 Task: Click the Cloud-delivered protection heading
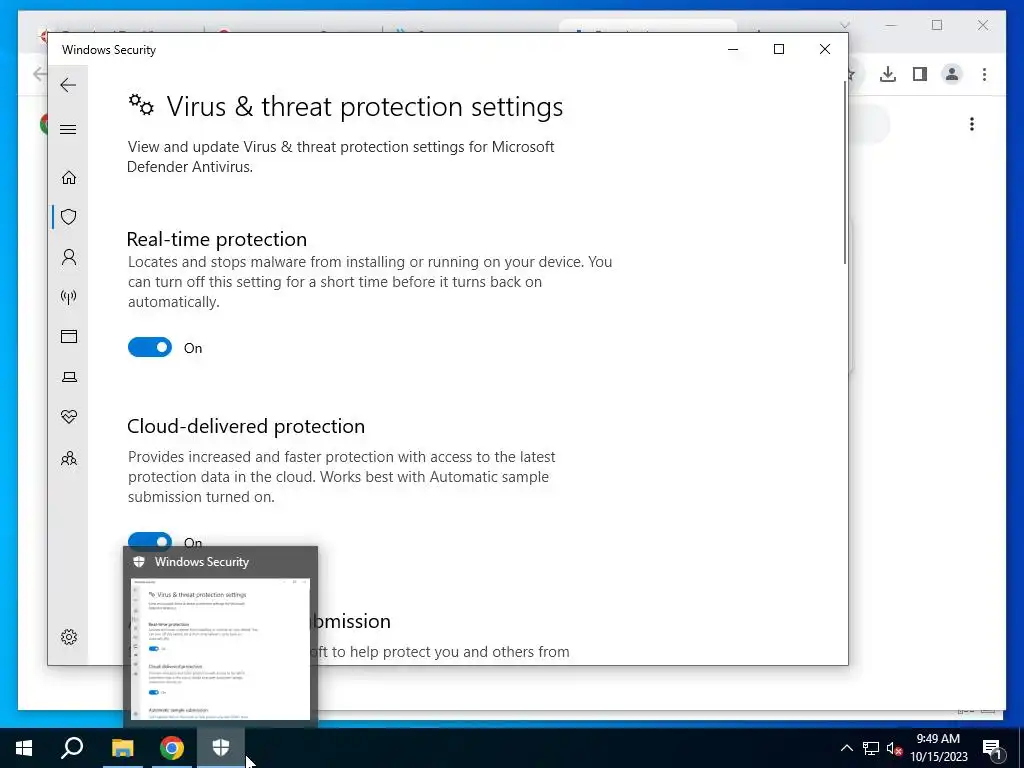pos(246,426)
